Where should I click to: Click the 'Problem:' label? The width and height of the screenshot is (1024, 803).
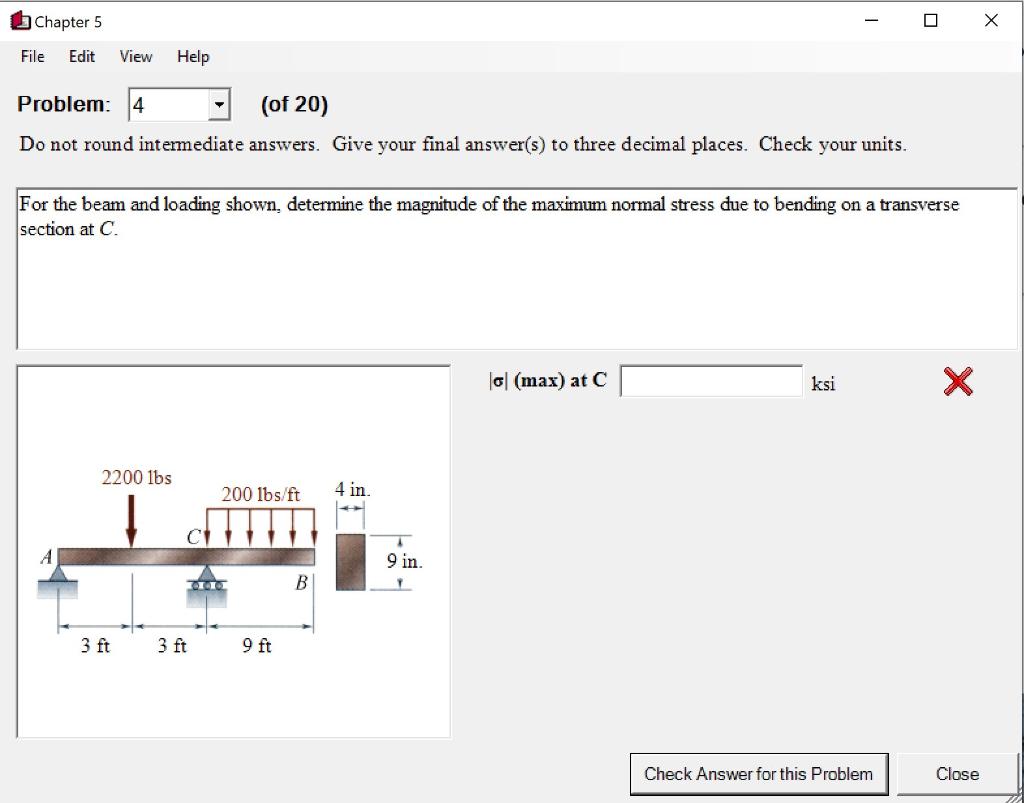[x=64, y=104]
